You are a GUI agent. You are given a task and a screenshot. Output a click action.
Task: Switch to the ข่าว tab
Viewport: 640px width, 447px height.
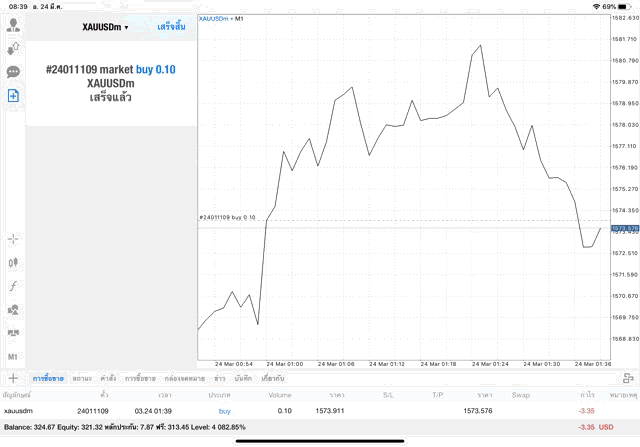(219, 378)
